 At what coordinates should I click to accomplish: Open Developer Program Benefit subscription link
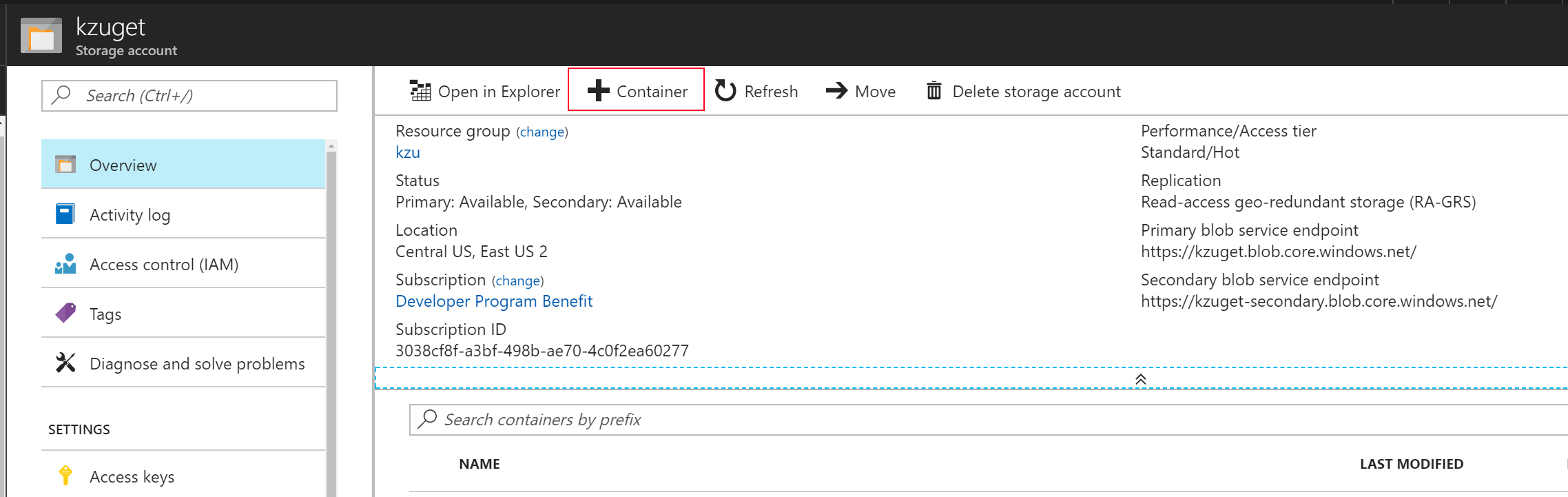(x=494, y=301)
